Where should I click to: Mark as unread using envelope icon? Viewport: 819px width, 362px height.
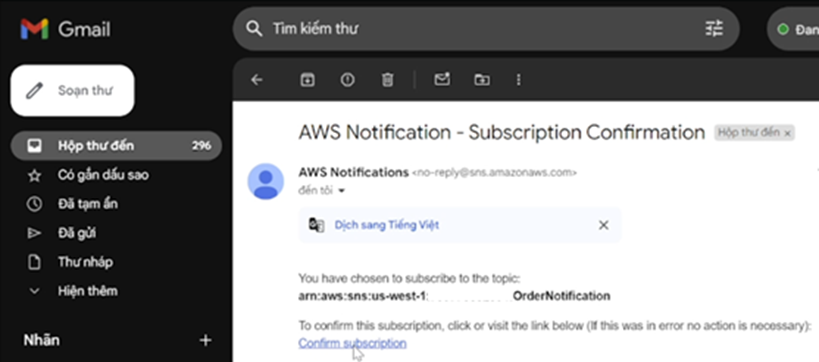(442, 79)
